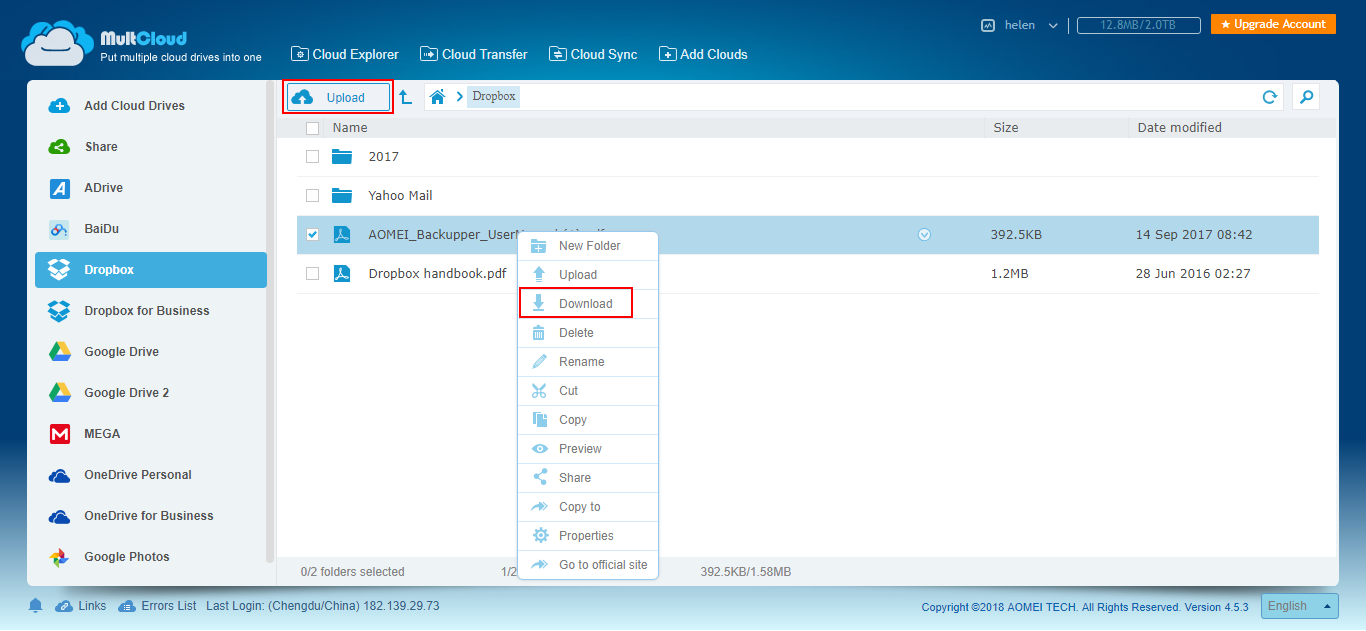
Task: Choose Preview from the context menu
Action: [588, 449]
